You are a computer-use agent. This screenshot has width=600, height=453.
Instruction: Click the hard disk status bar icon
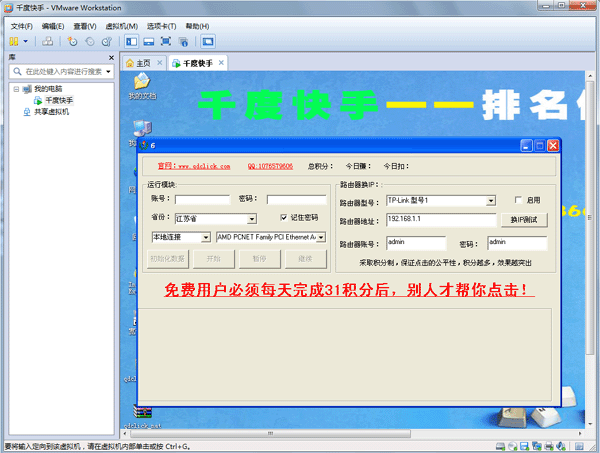pyautogui.click(x=500, y=446)
